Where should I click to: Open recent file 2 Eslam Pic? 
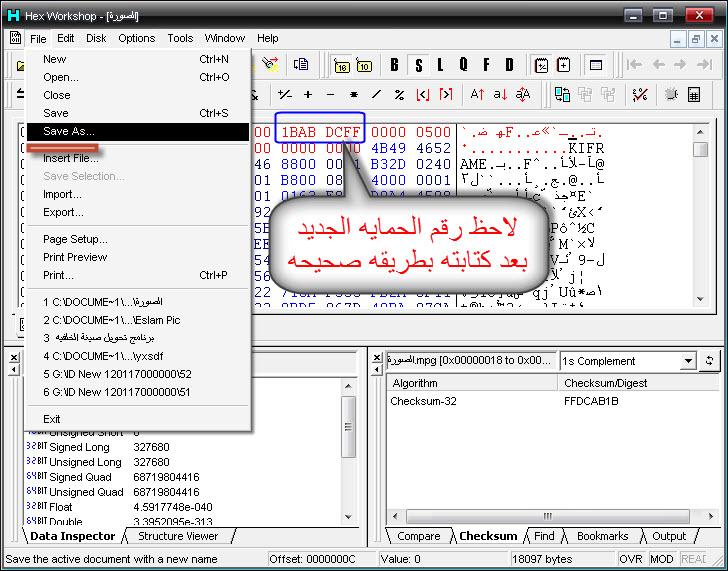coord(138,320)
